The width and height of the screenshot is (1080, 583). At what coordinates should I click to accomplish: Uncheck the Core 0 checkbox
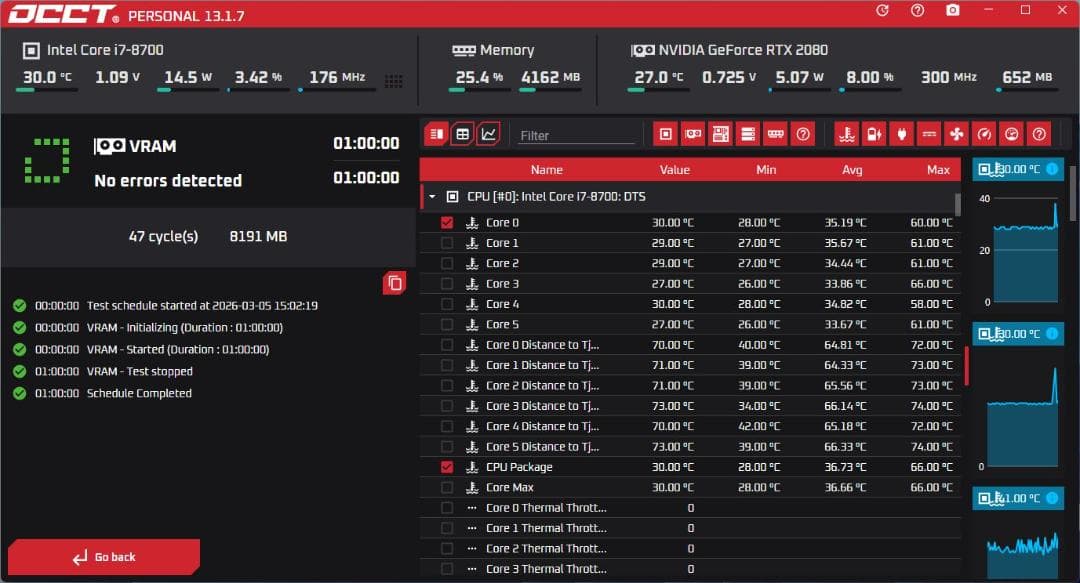point(447,223)
